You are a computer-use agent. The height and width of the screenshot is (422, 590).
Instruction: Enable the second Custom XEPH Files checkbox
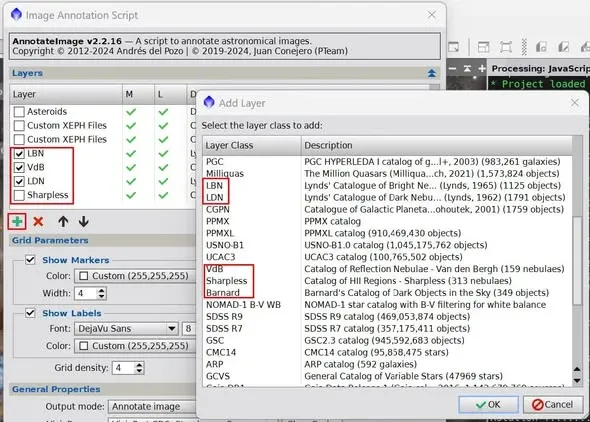[19, 140]
